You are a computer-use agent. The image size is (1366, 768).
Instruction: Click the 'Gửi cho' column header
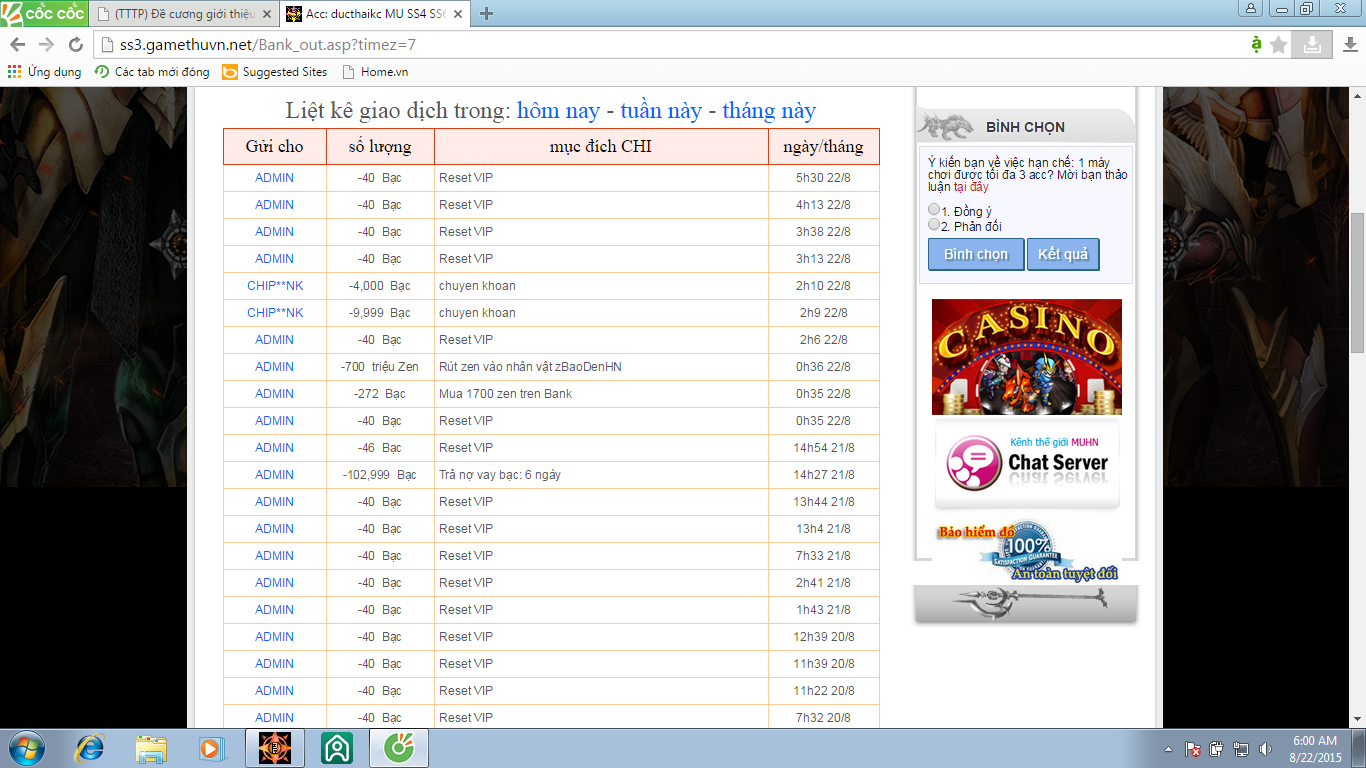[275, 146]
